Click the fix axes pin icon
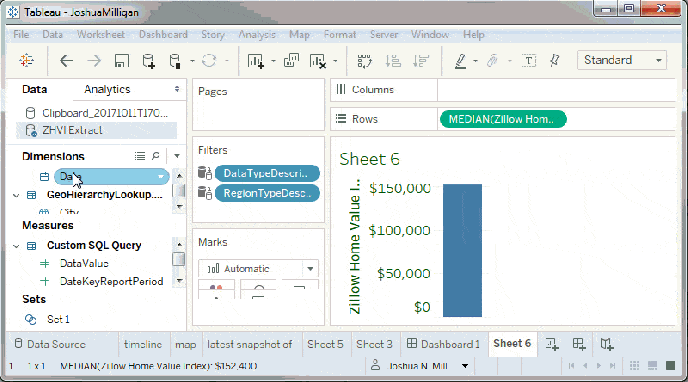Screen dimensions: 688x382 555,61
